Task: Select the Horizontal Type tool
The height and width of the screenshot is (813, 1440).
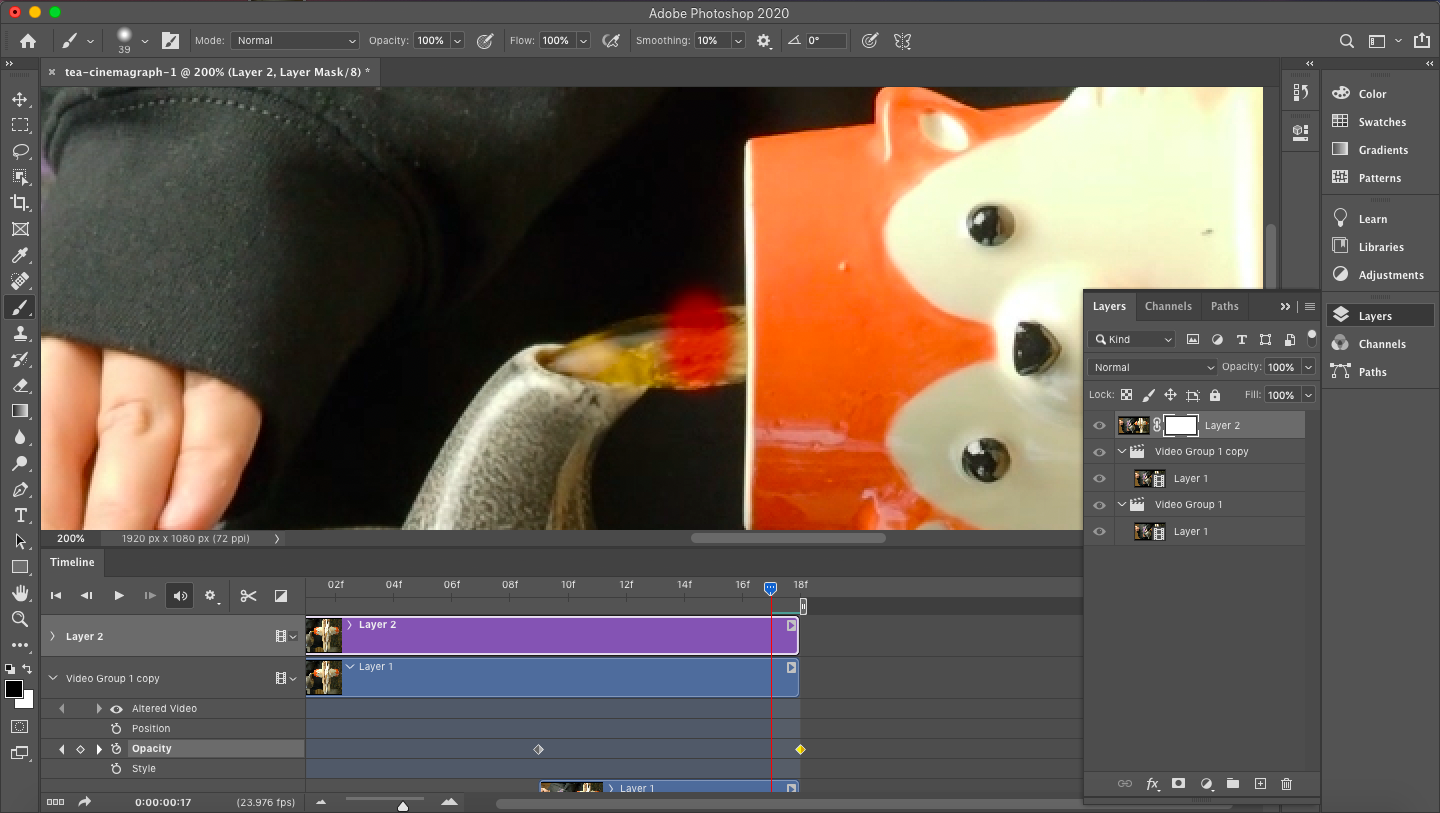Action: (20, 516)
